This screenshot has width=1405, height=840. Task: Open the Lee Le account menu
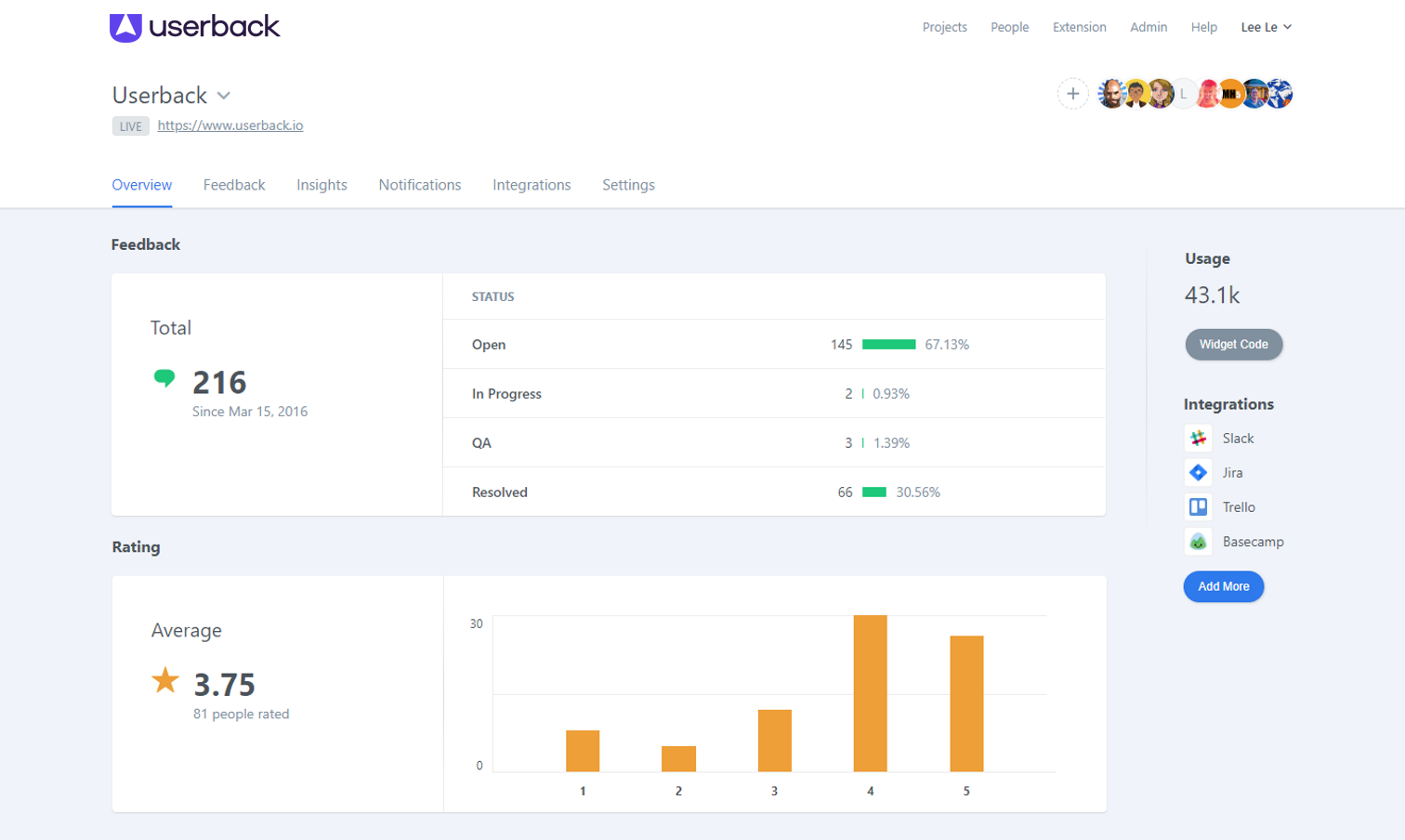[x=1266, y=27]
